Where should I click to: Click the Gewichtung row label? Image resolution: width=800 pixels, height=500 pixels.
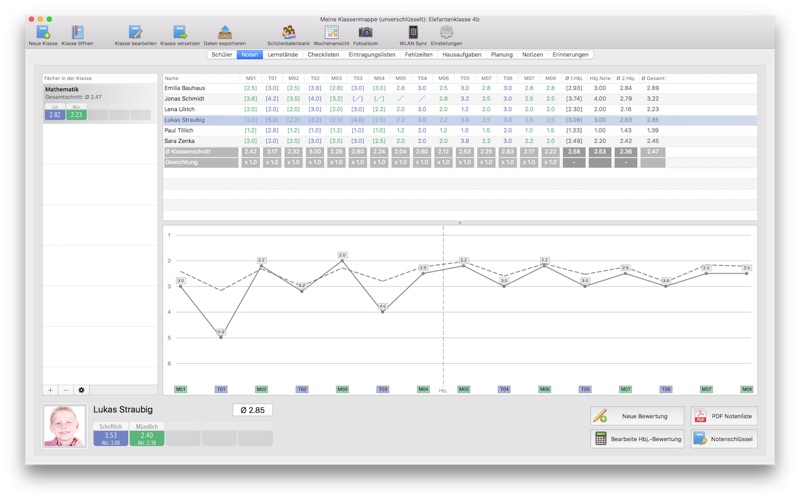tap(201, 162)
